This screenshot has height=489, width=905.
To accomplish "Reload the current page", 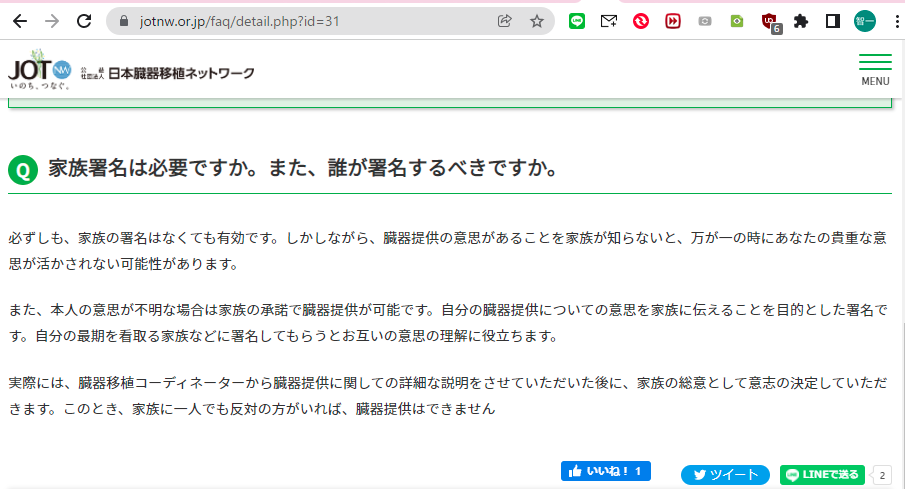I will [85, 21].
